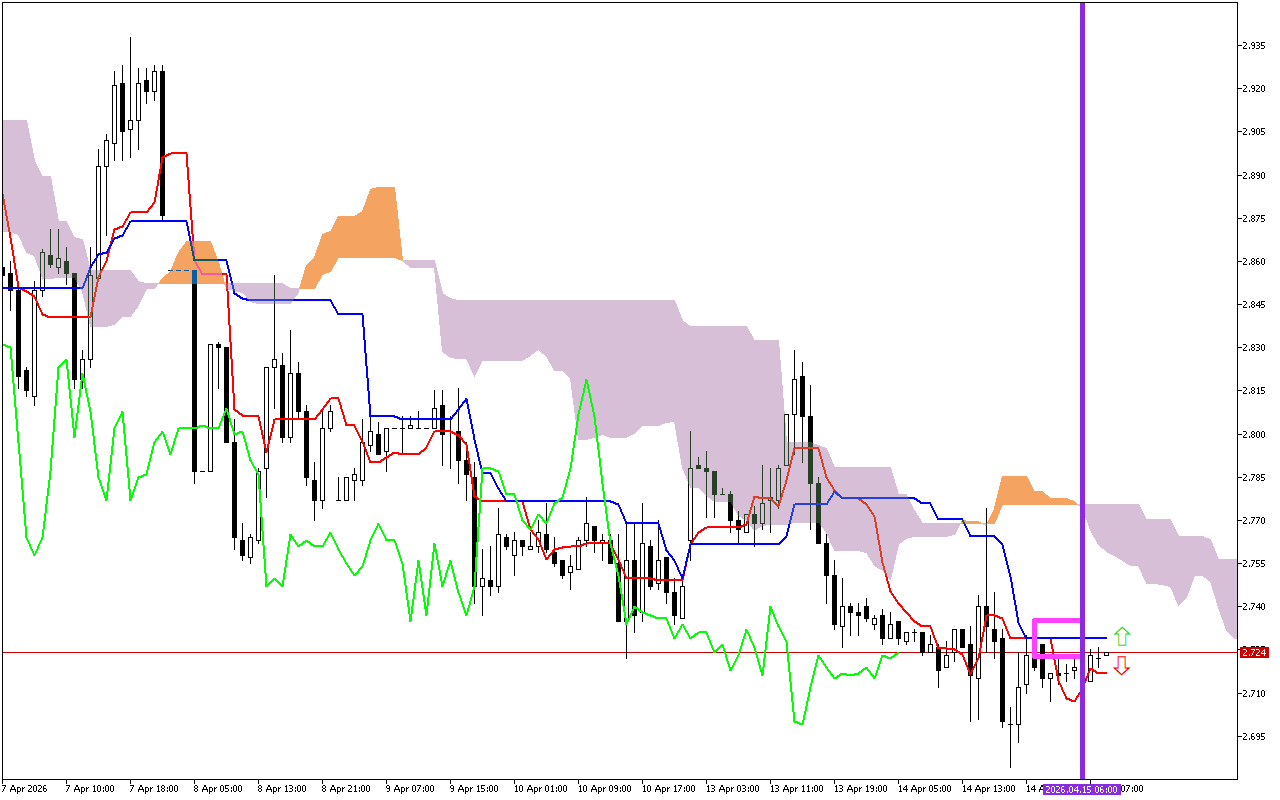Click the 10 Apr 09:00 time axis label
The height and width of the screenshot is (800, 1280).
point(603,789)
